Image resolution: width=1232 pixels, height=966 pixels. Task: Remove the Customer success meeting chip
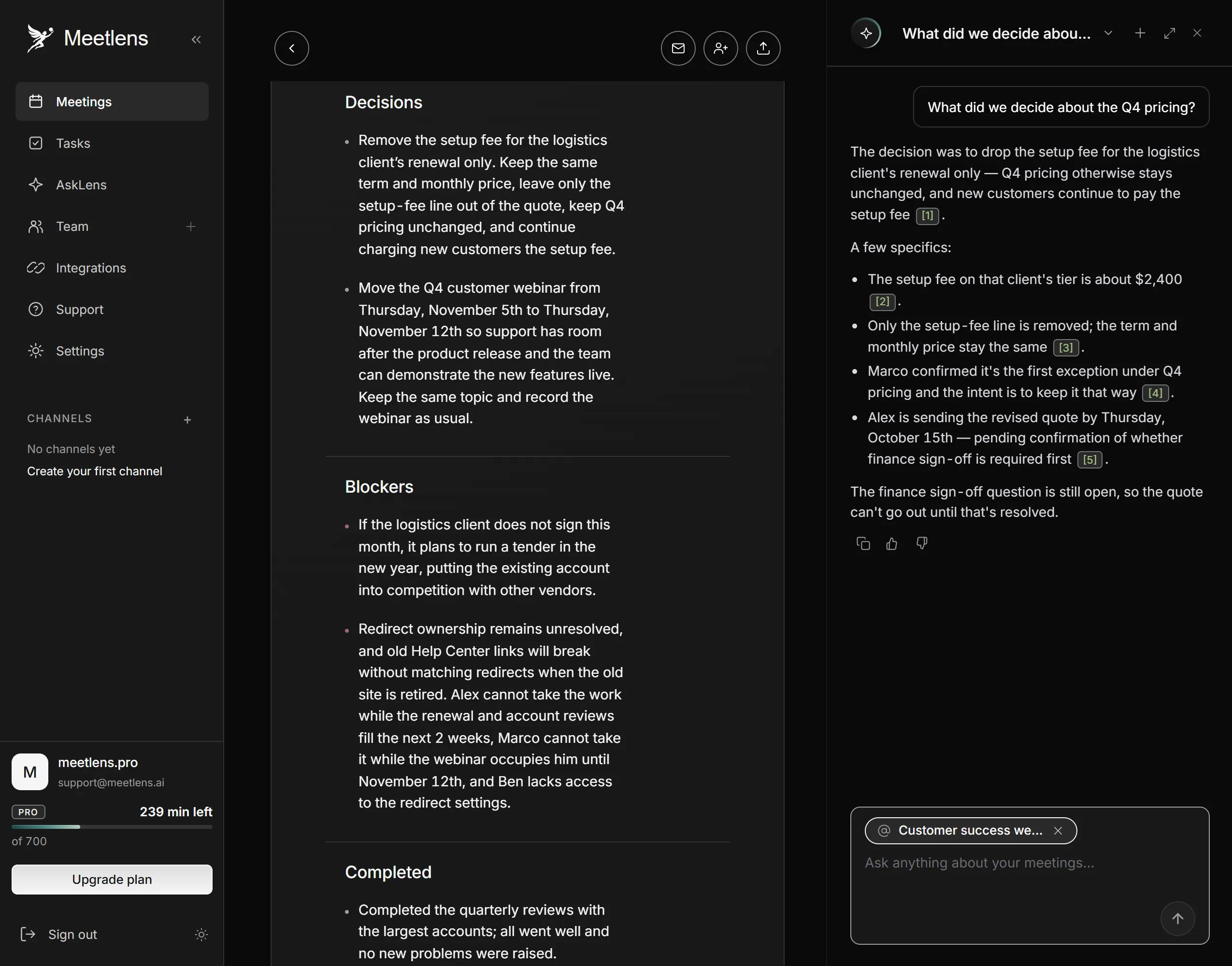coord(1058,831)
